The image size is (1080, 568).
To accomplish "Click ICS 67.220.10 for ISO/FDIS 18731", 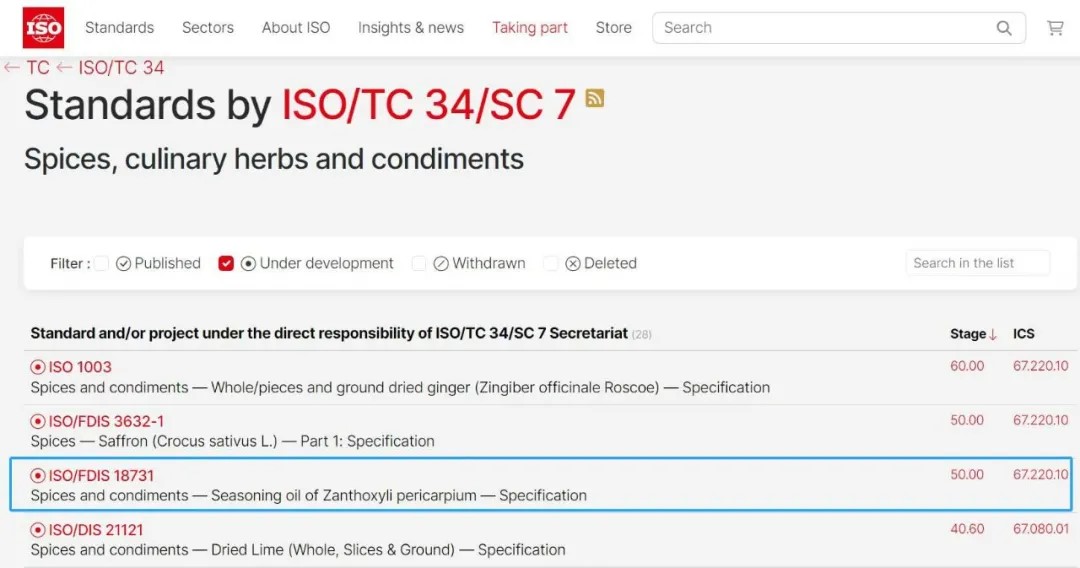I will [x=1040, y=475].
